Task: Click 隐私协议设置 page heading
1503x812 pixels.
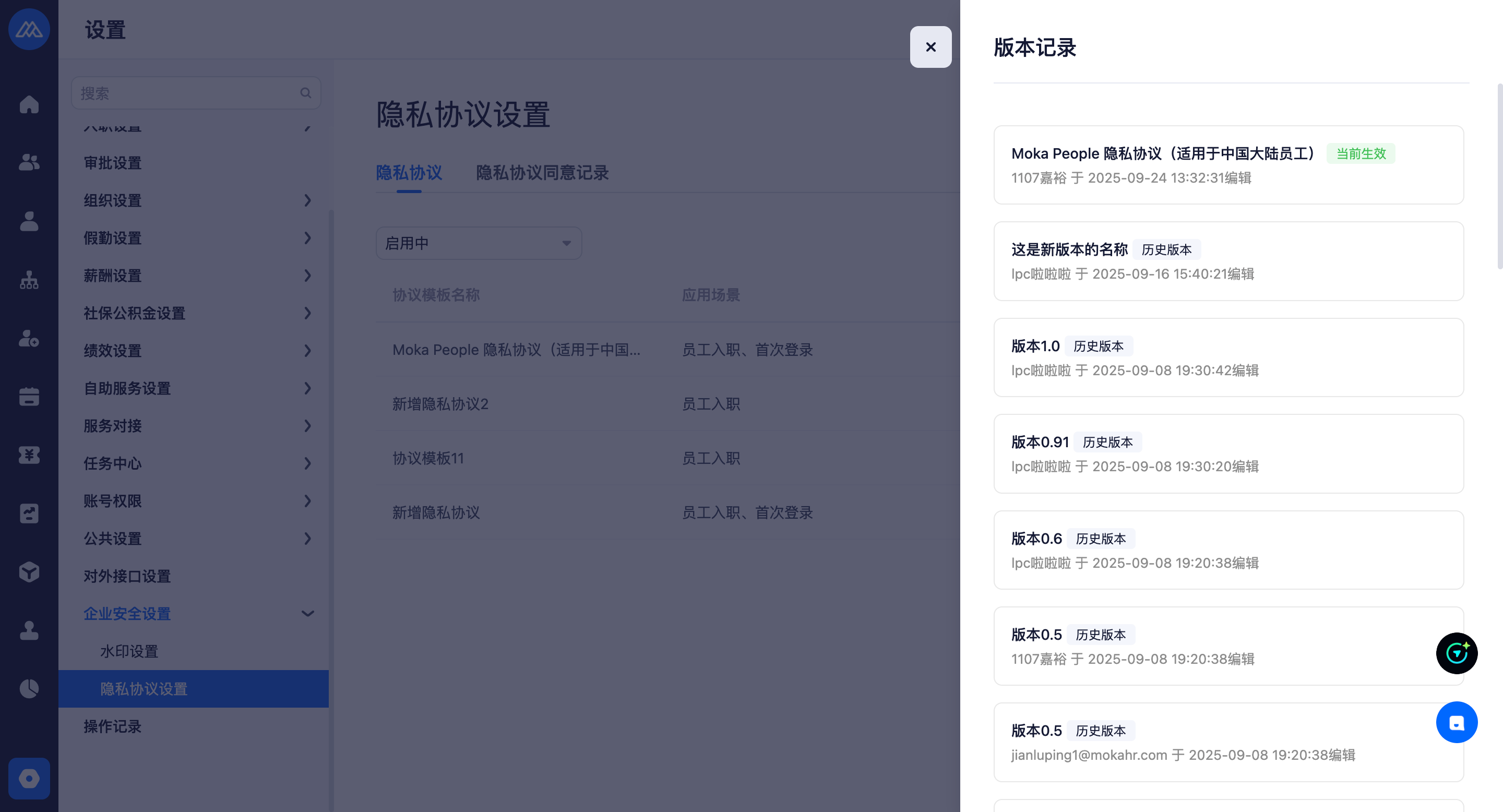Action: pyautogui.click(x=463, y=114)
